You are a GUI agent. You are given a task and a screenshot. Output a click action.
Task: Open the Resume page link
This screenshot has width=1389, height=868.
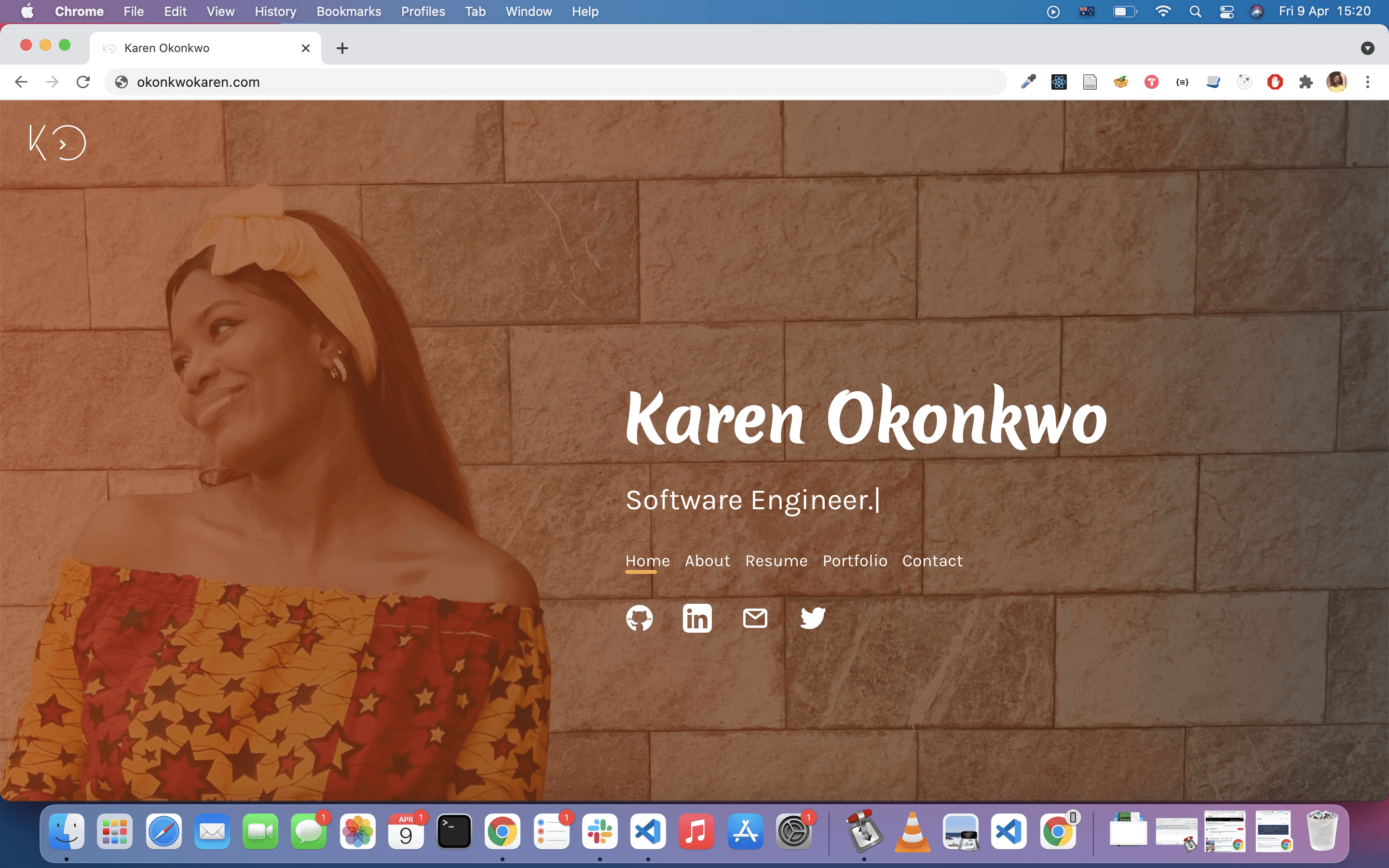(x=776, y=561)
